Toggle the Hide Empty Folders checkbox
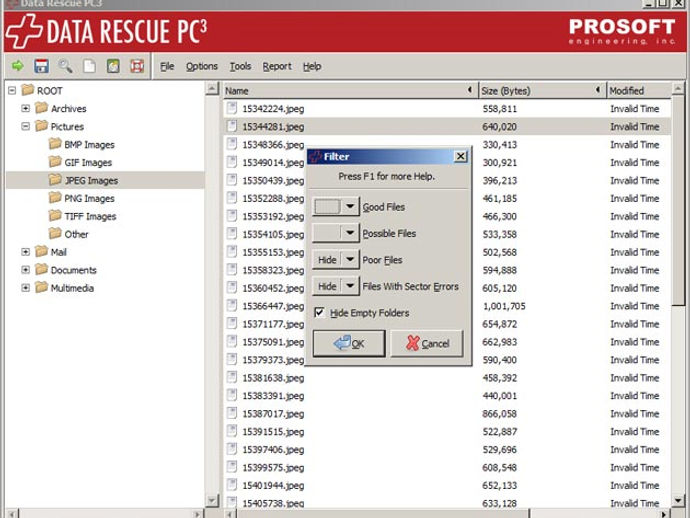Screen dimensions: 690x518 319,312
